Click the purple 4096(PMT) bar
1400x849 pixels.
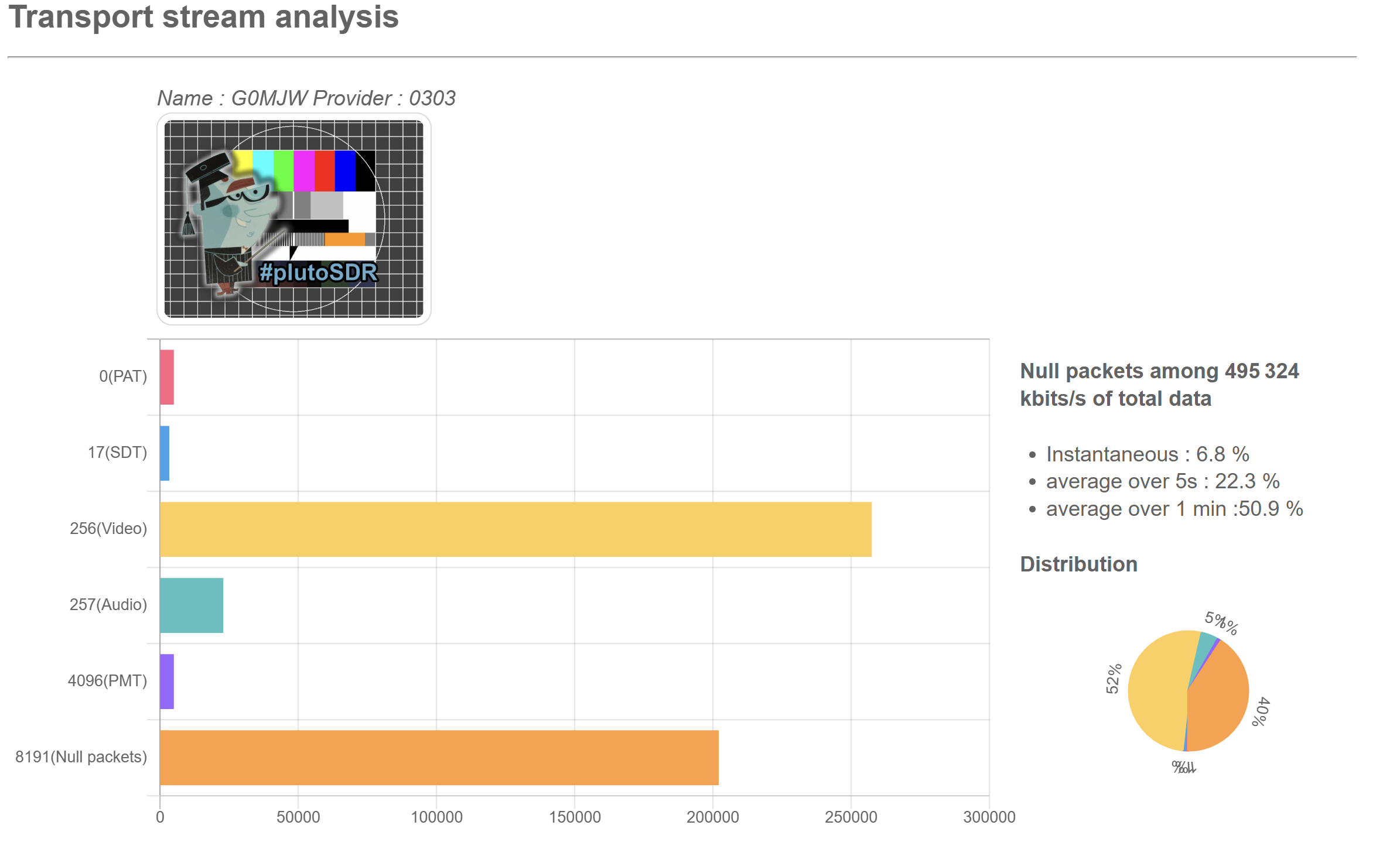click(x=167, y=682)
